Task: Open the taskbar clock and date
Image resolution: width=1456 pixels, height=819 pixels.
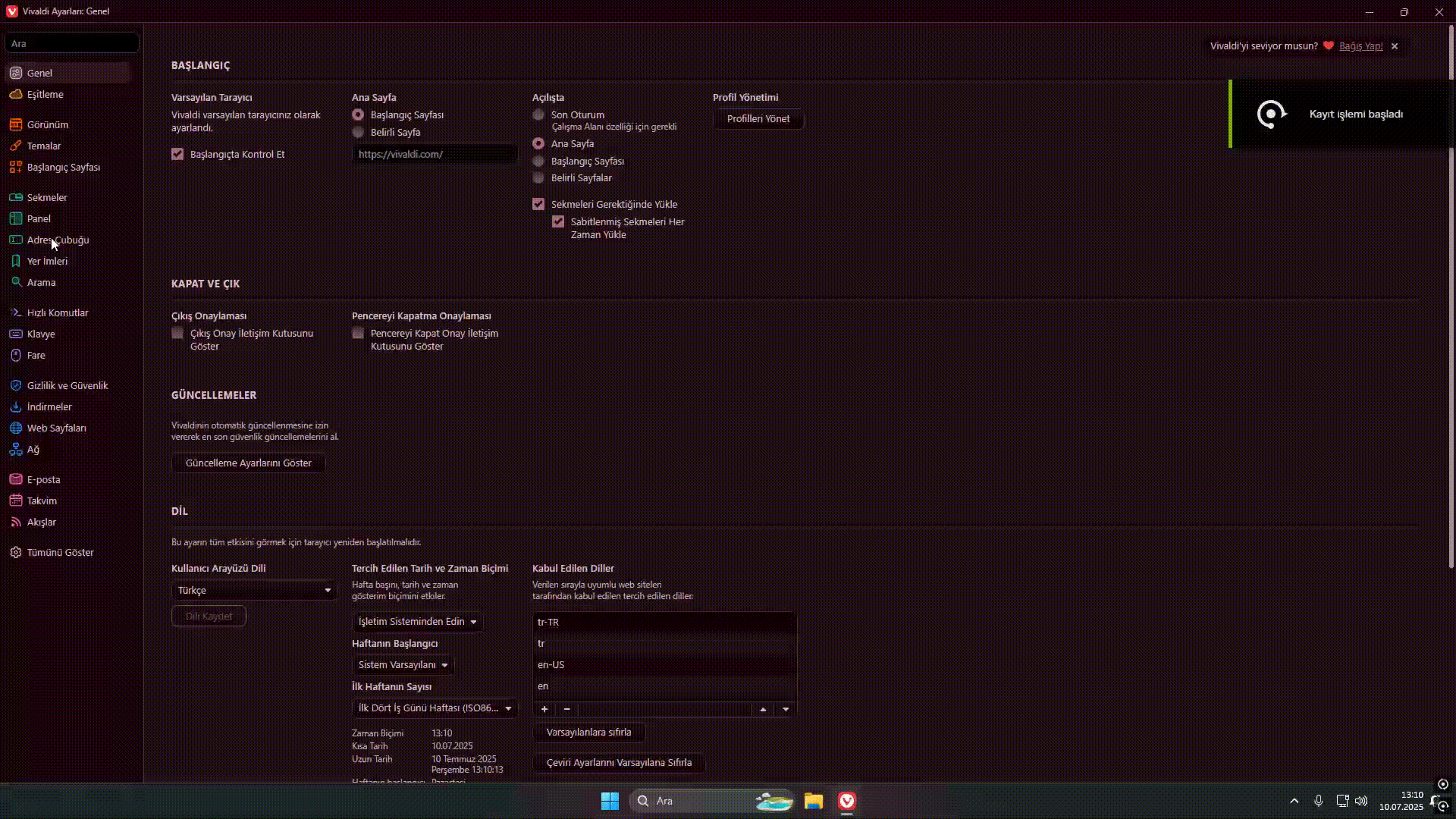Action: tap(1401, 802)
